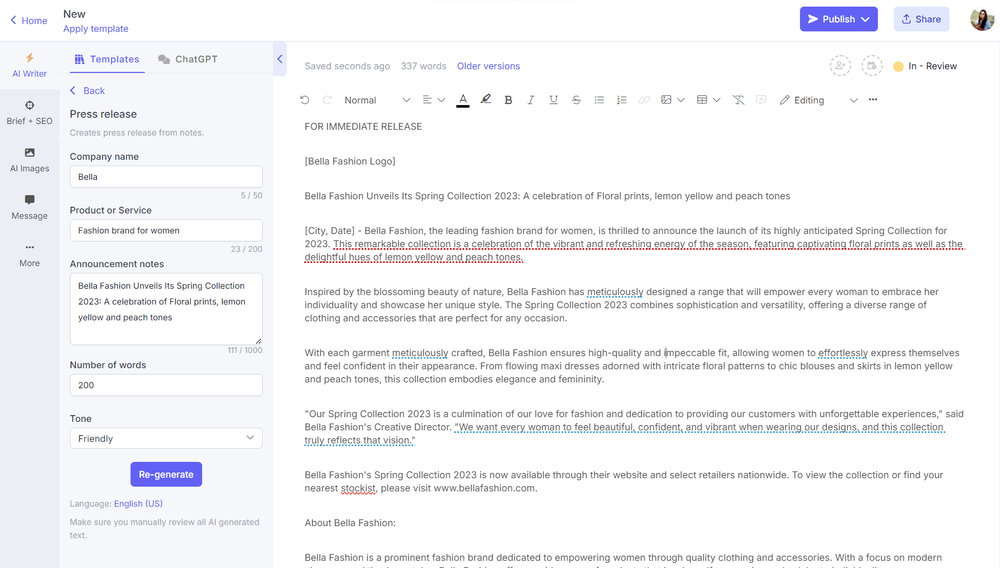The image size is (1000, 568).
Task: Toggle italic formatting
Action: pyautogui.click(x=531, y=100)
